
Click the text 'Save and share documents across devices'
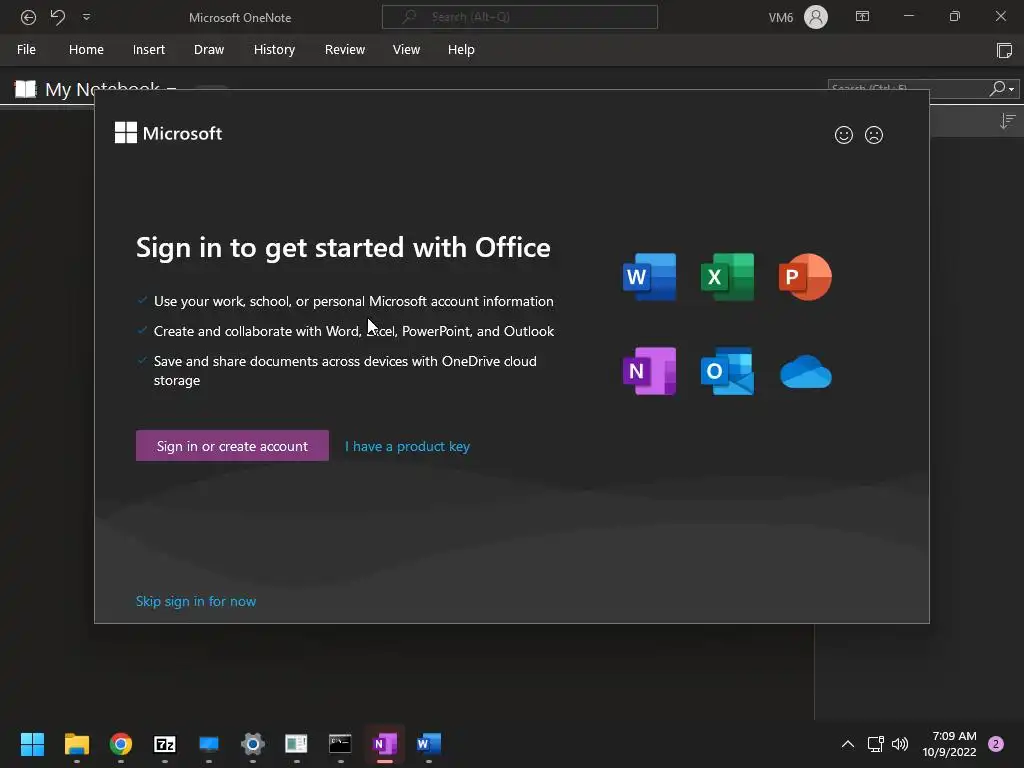pyautogui.click(x=282, y=361)
